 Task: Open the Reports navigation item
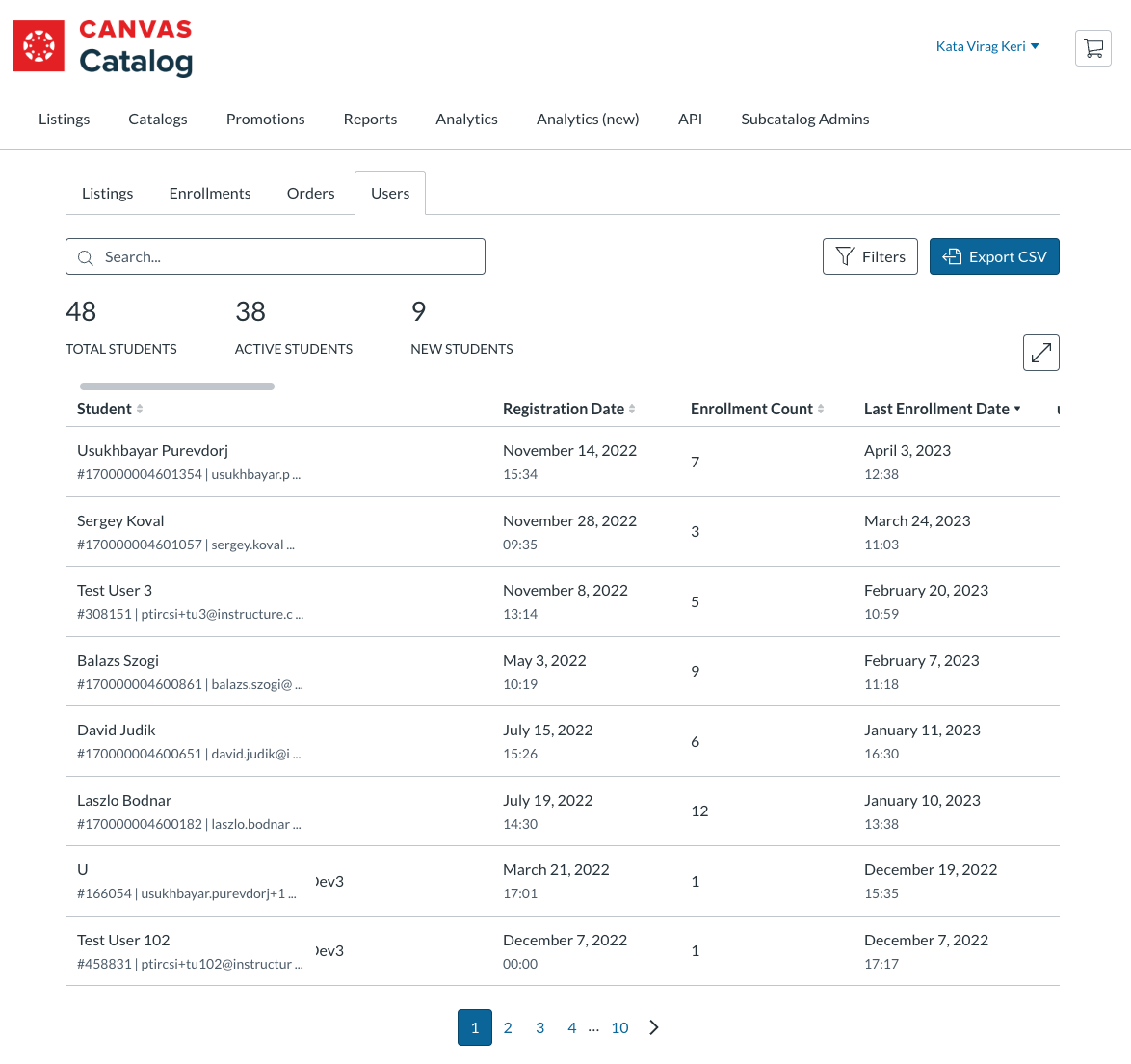370,119
